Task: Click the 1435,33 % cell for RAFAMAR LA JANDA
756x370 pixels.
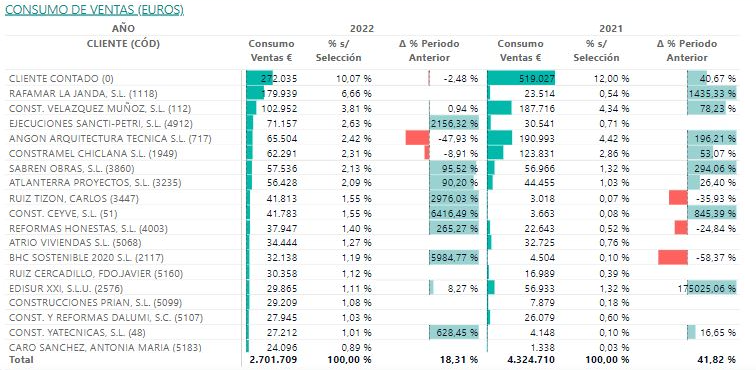Action: coord(712,93)
